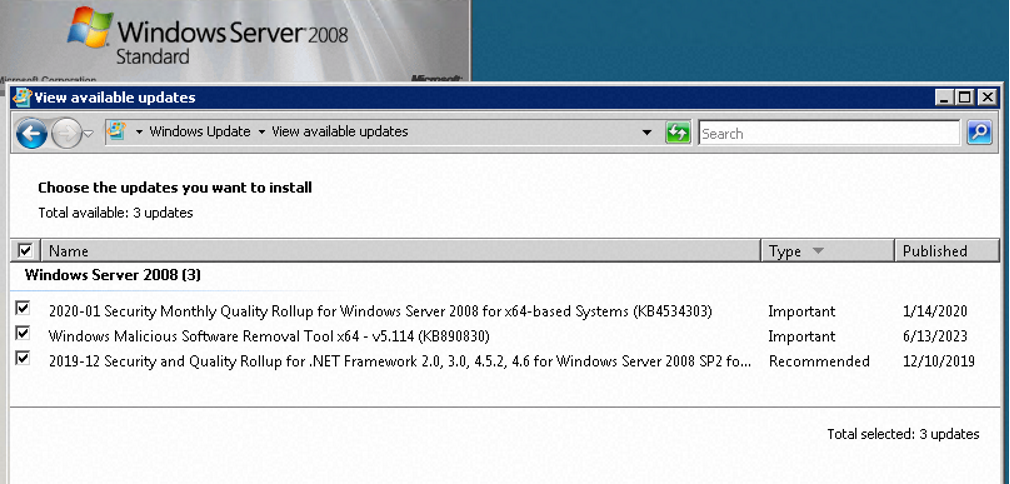
Task: Click the green Refresh button
Action: (678, 133)
